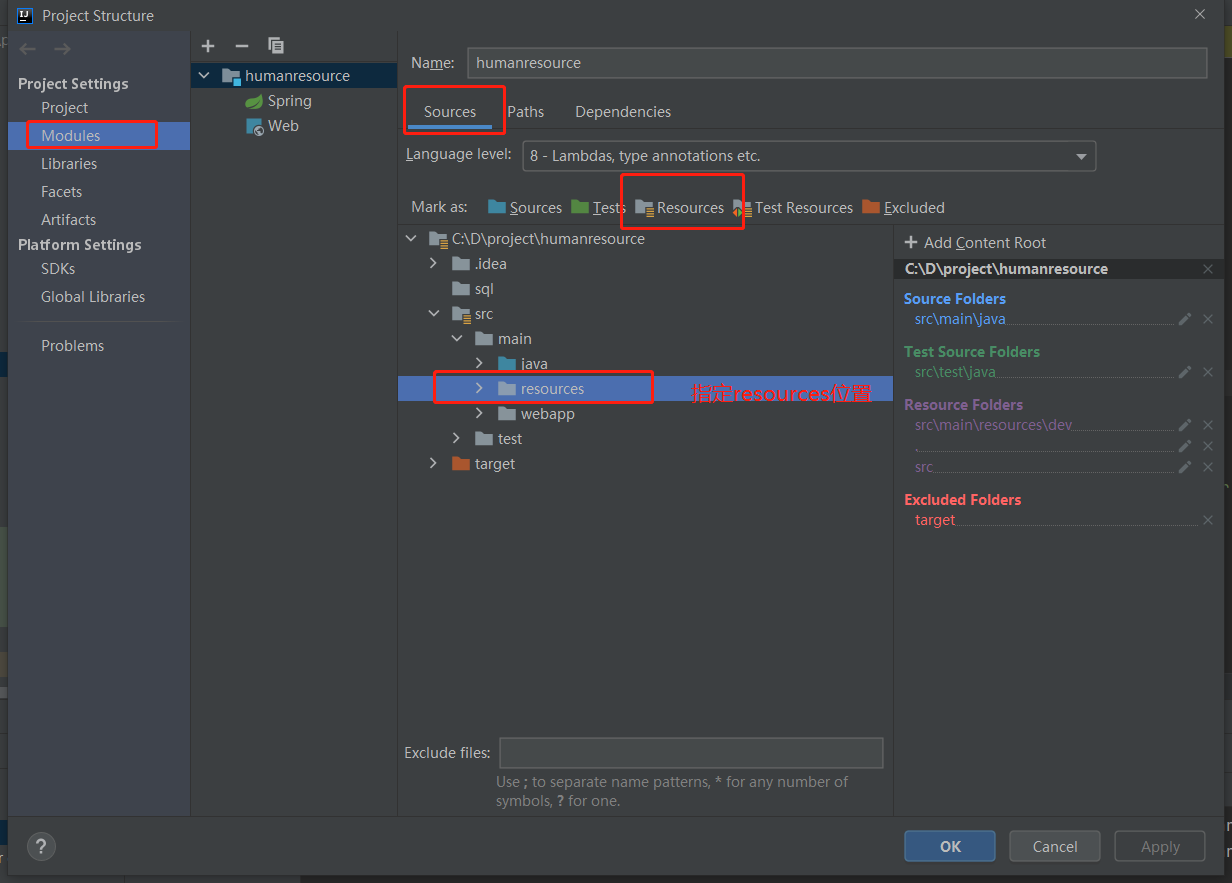Select the Web facet under humanresource
Viewport: 1232px width, 883px height.
(x=281, y=126)
